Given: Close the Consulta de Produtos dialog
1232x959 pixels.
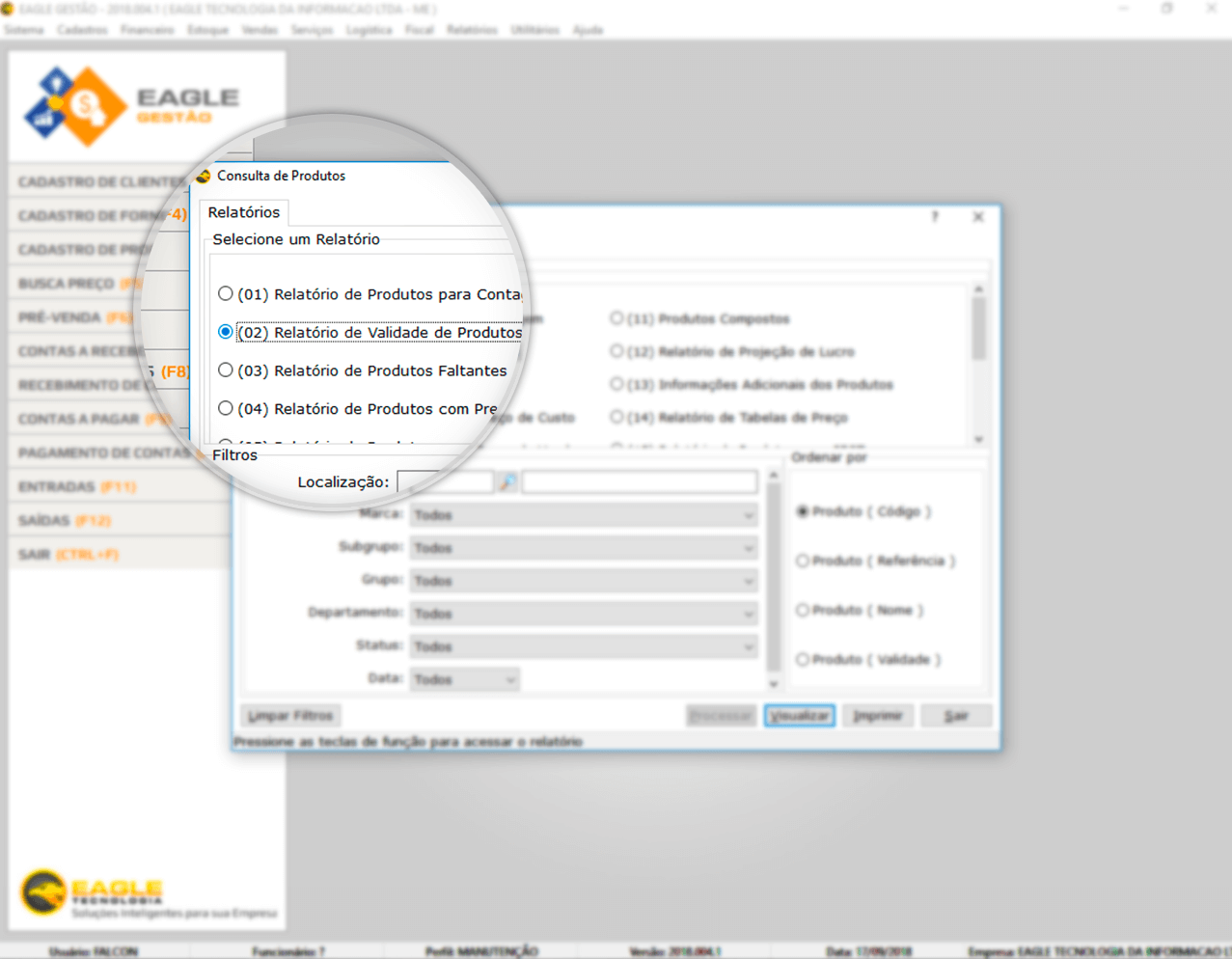Looking at the screenshot, I should (x=978, y=217).
